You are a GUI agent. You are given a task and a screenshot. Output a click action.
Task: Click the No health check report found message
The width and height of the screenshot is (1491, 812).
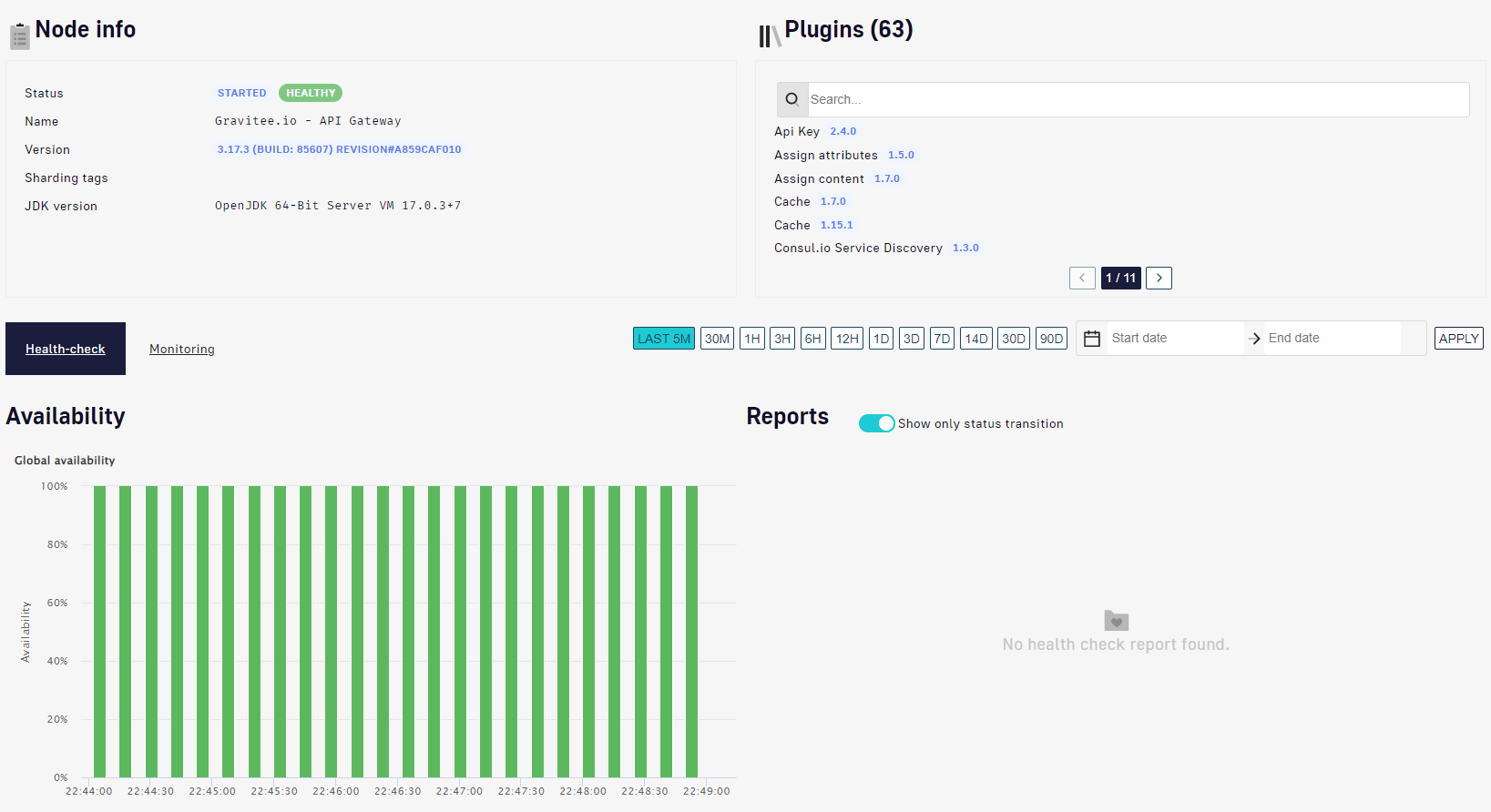coord(1116,645)
